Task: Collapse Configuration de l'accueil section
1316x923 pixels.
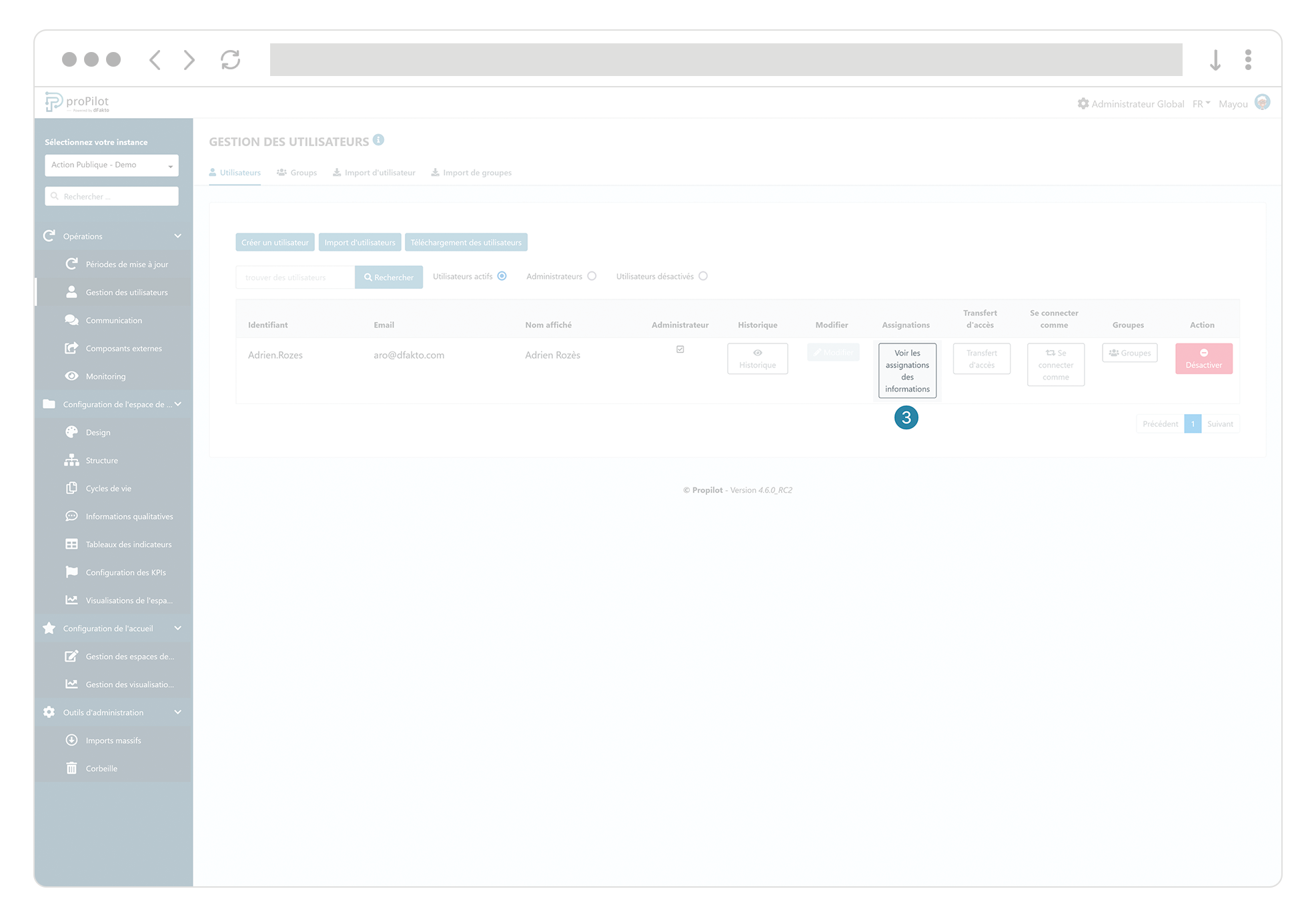Action: tap(177, 628)
